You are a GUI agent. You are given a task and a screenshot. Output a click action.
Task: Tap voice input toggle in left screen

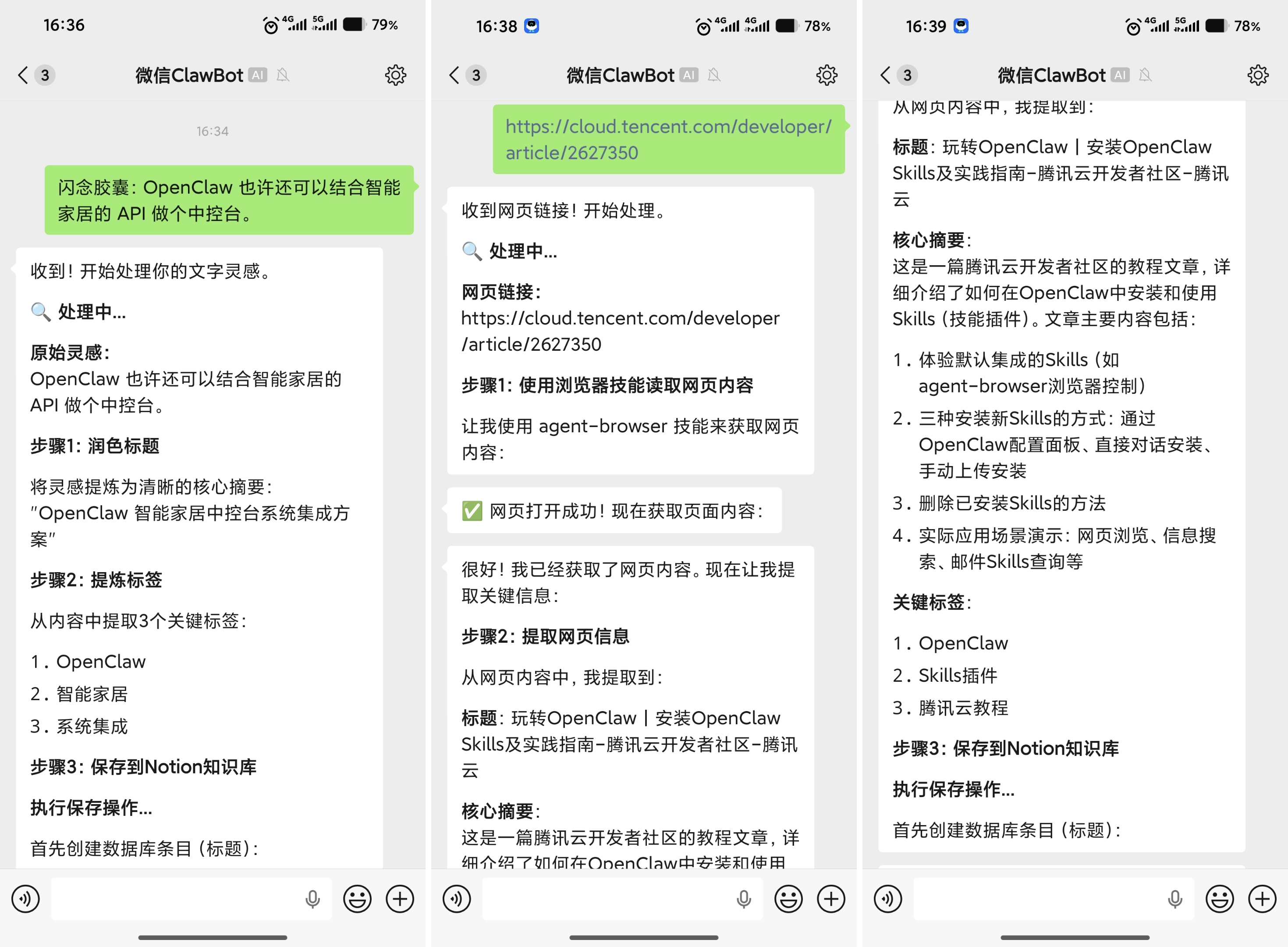[x=26, y=899]
